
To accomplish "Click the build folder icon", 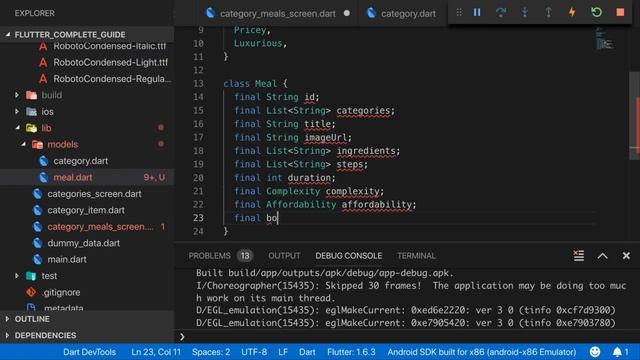I will 31,95.
